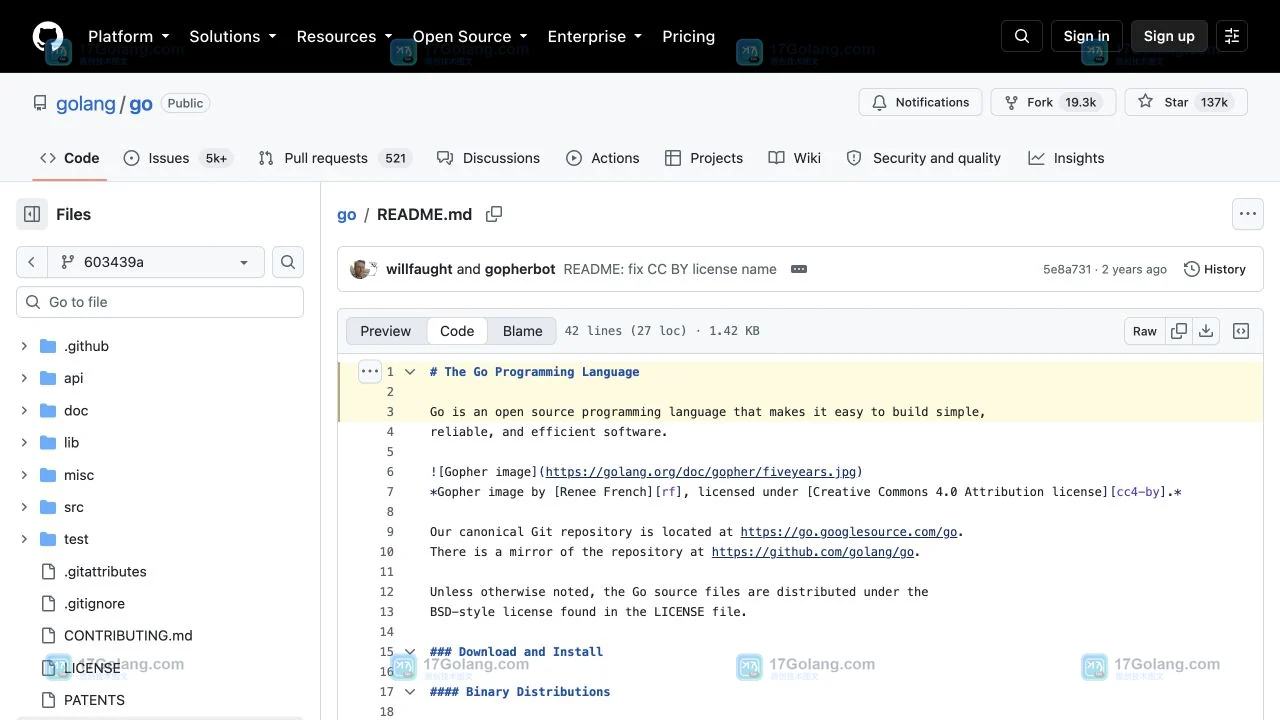This screenshot has width=1280, height=720.
Task: Select the Code view toggle
Action: 457,331
